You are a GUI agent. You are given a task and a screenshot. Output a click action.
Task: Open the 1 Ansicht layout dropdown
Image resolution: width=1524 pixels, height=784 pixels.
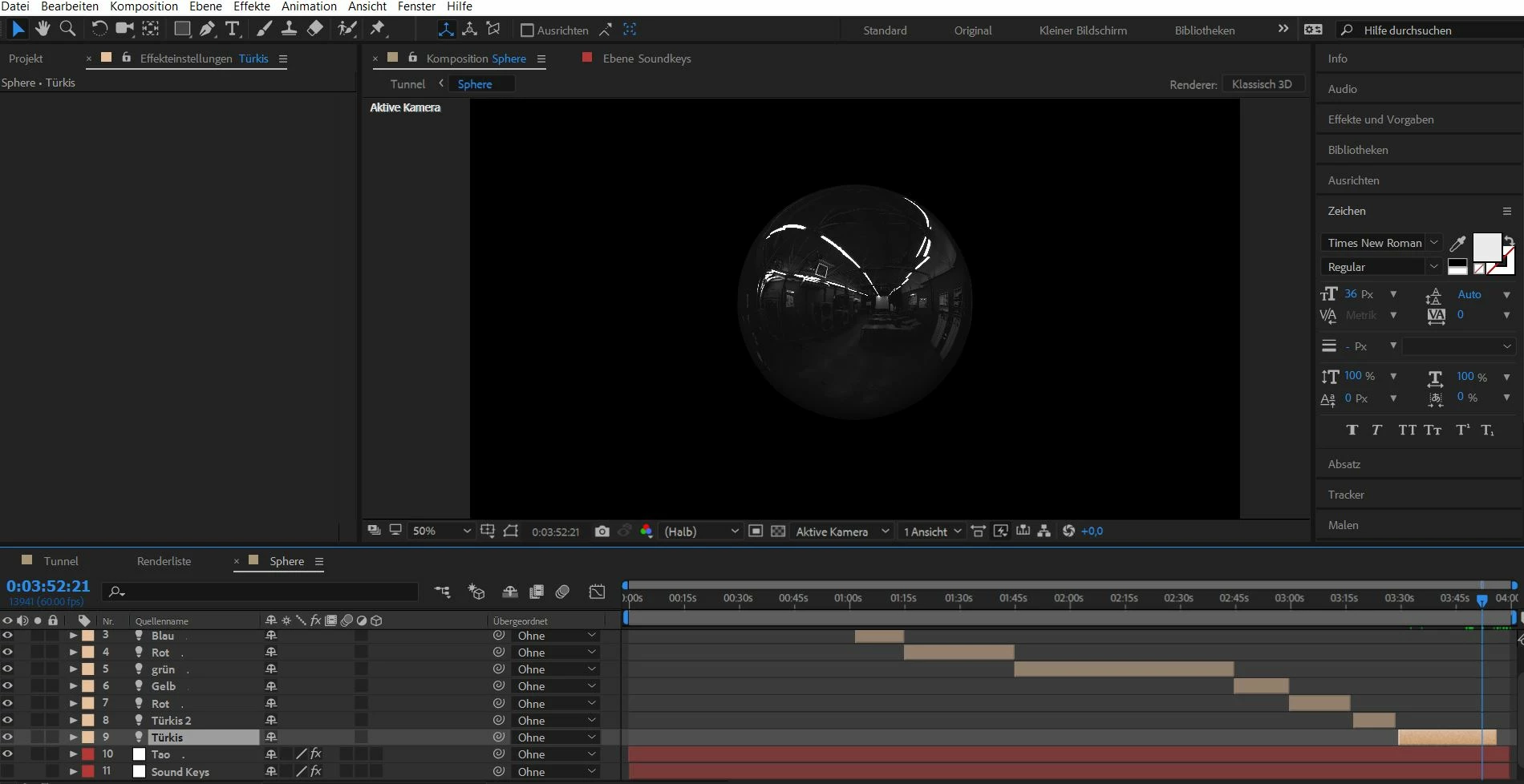click(932, 531)
